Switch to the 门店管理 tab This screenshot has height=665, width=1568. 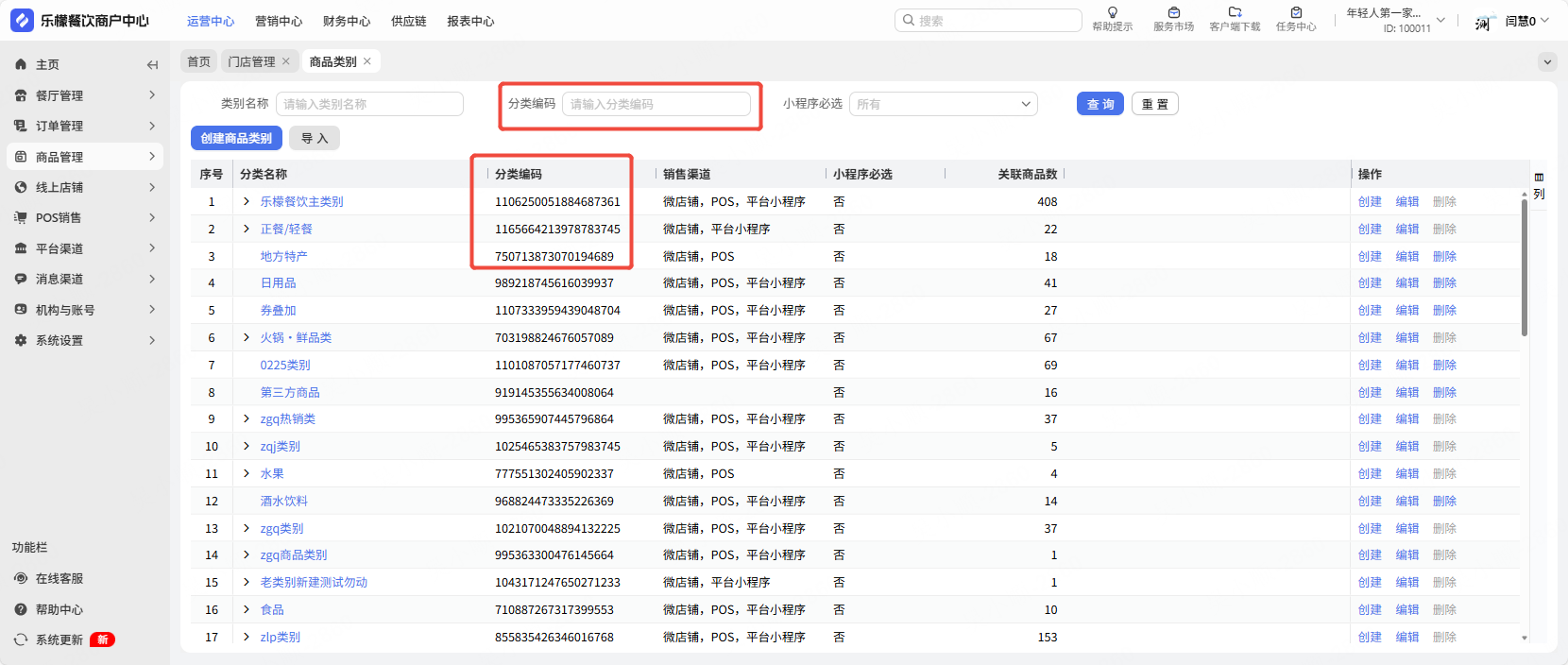[x=251, y=61]
